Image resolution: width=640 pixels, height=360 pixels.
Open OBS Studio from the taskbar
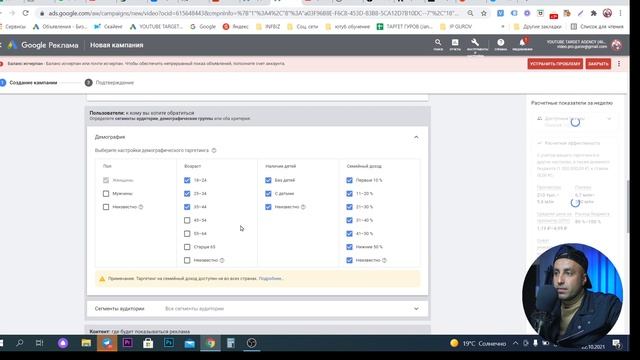251,343
